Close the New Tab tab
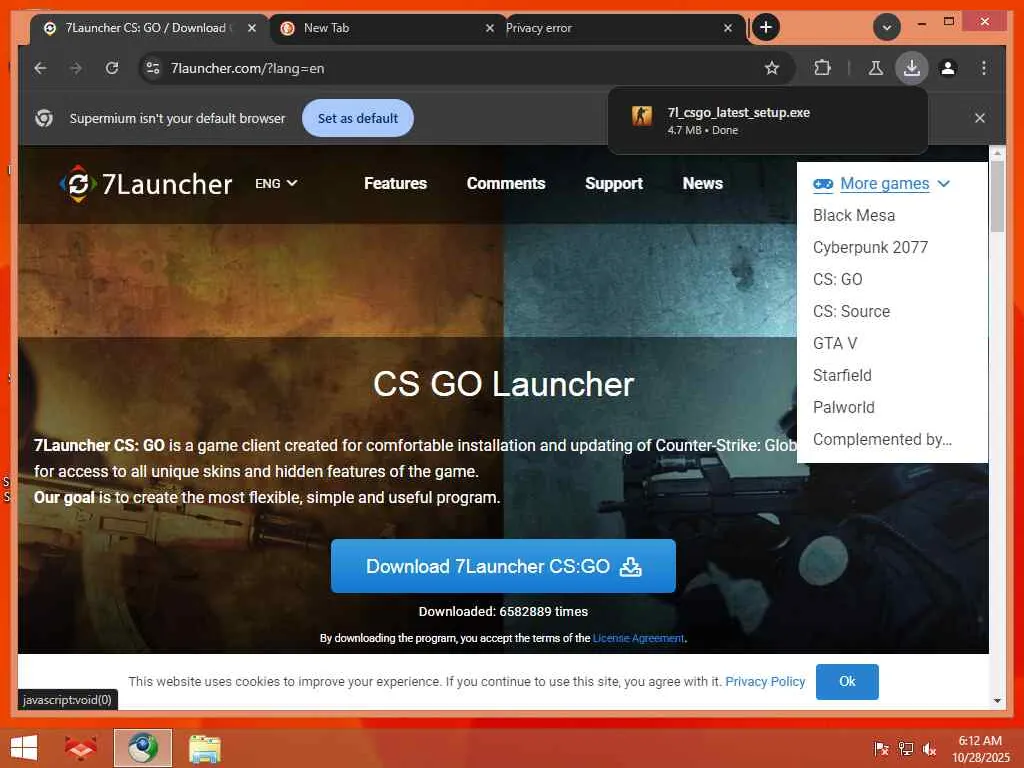The height and width of the screenshot is (768, 1024). (x=490, y=28)
